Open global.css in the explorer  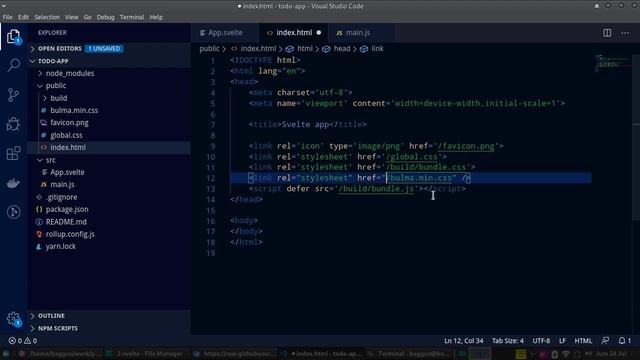[x=109, y=135]
